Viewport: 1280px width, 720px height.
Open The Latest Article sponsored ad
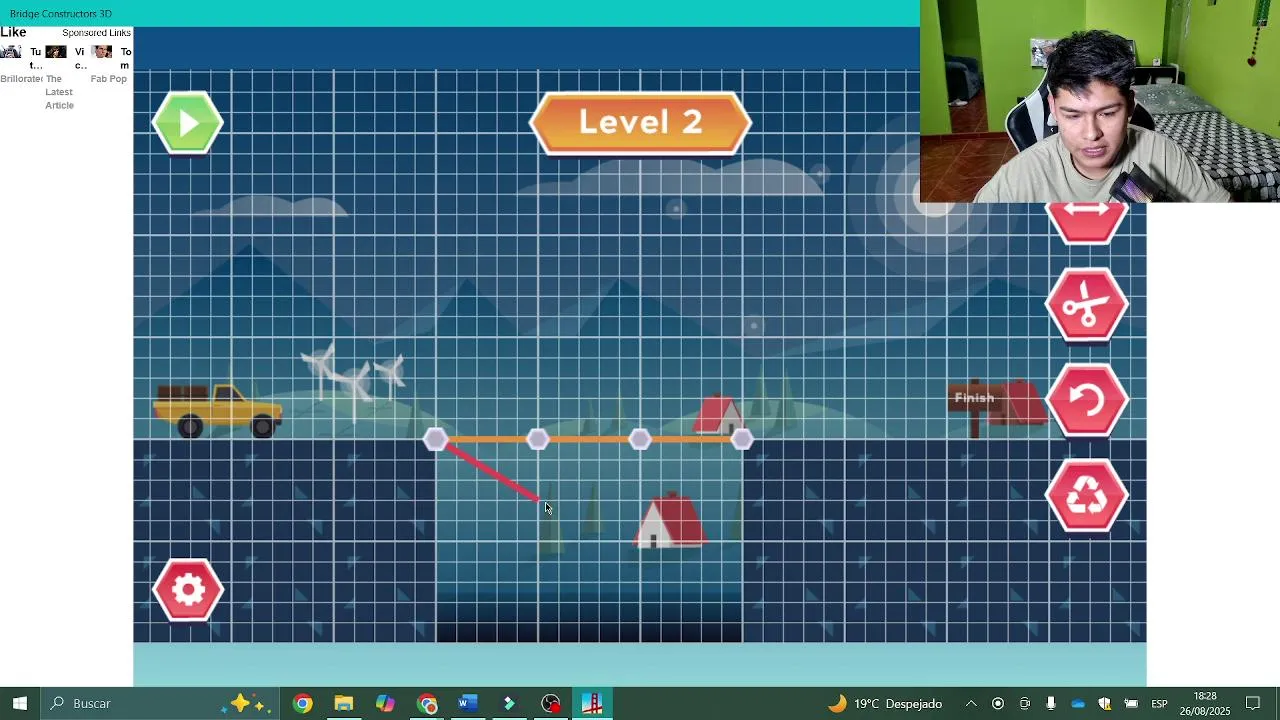tap(59, 92)
